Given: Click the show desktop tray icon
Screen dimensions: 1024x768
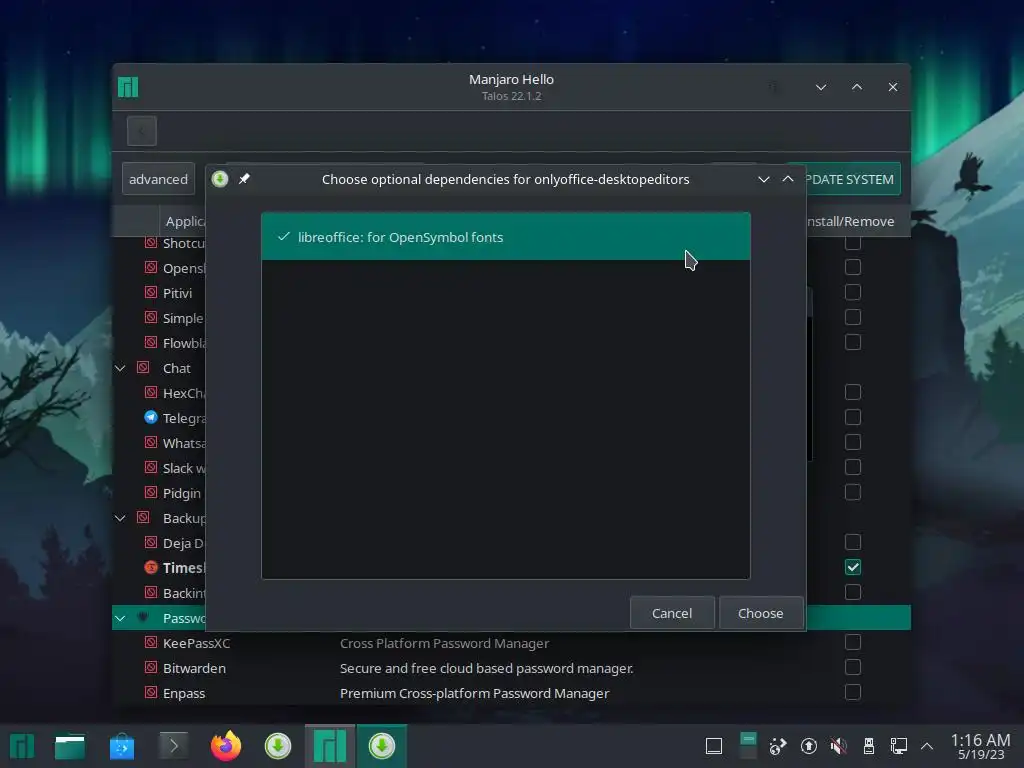Looking at the screenshot, I should point(714,746).
